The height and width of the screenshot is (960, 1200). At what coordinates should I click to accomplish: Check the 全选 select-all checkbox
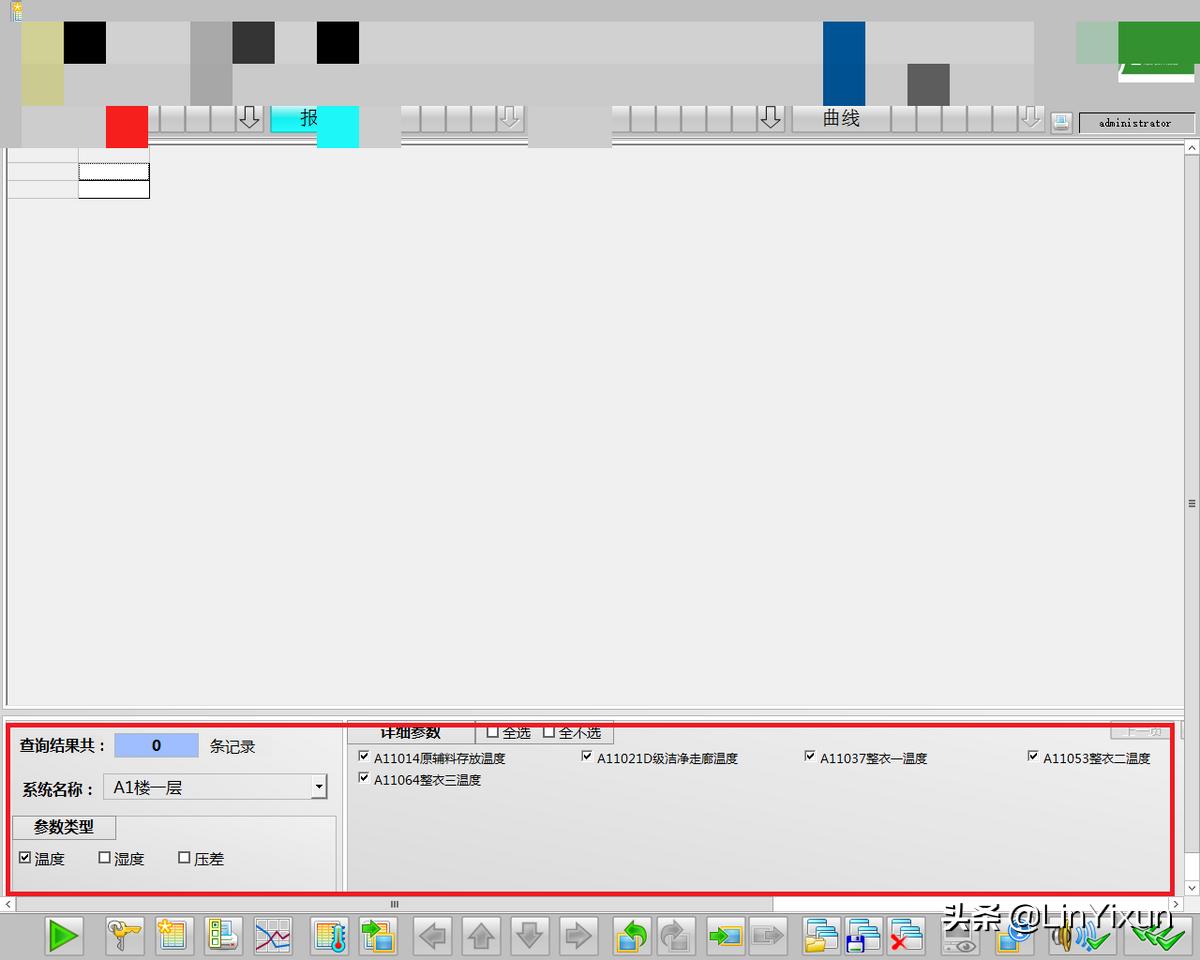pyautogui.click(x=492, y=732)
